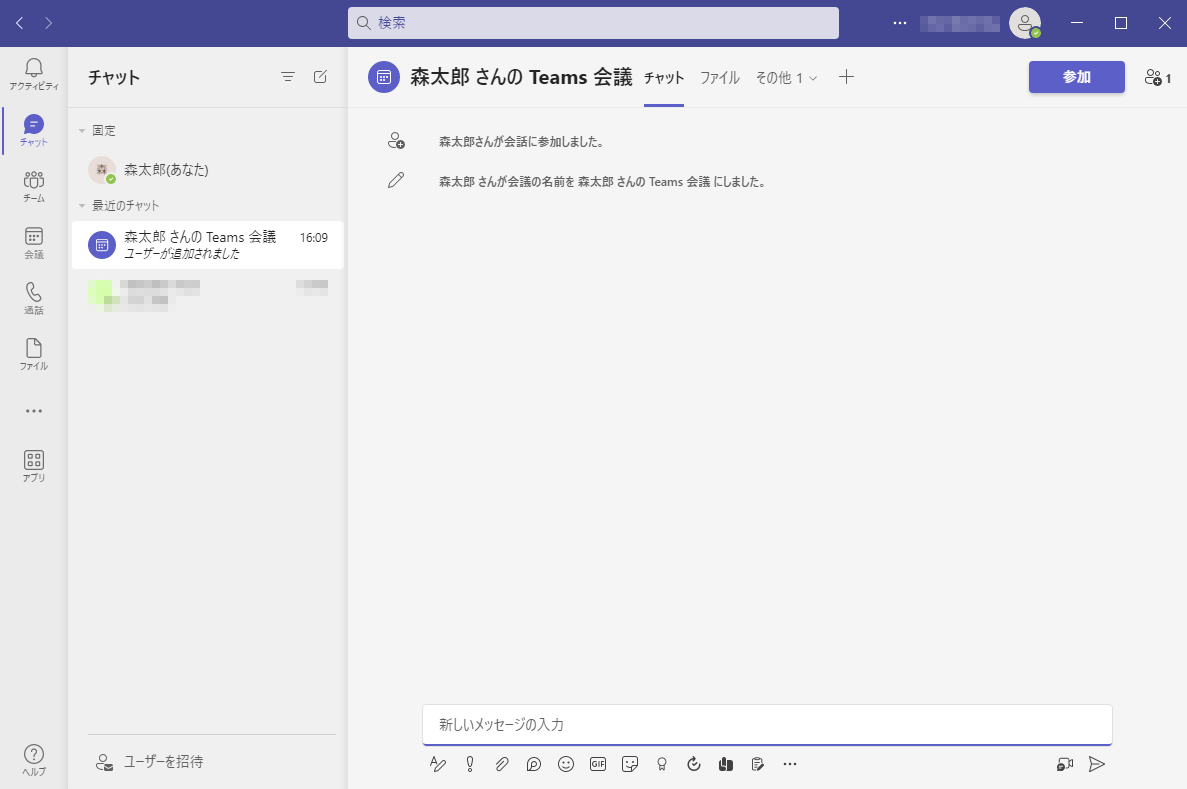Join the meeting with the 参加 button

coord(1076,76)
